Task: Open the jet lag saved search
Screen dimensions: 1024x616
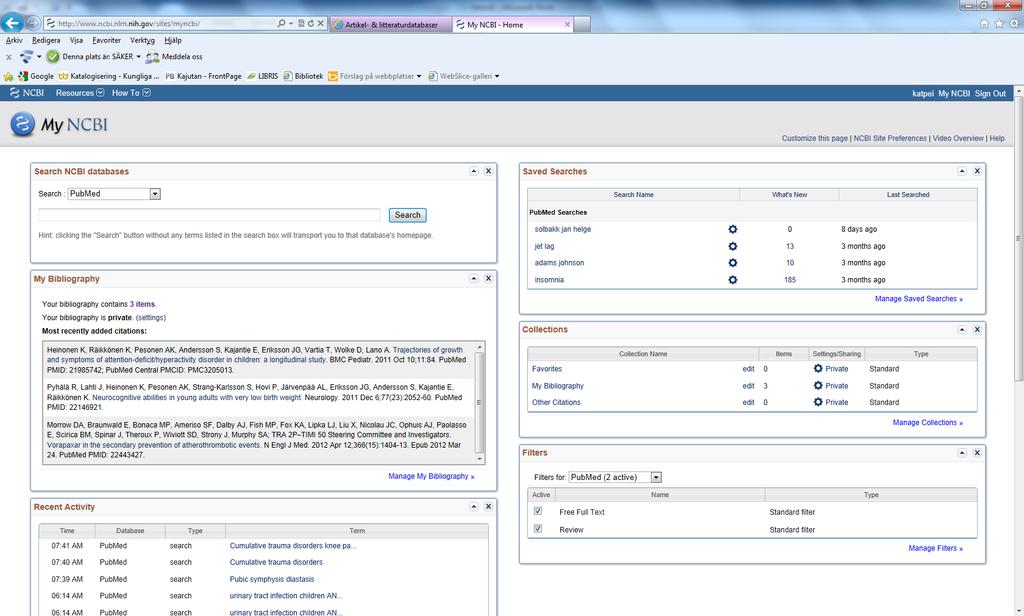Action: pos(544,246)
